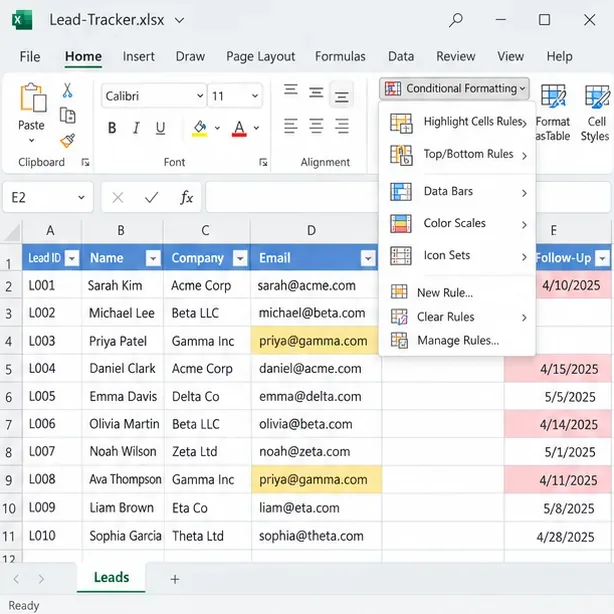Switch to the Review tab
This screenshot has height=614, width=614.
(x=456, y=56)
